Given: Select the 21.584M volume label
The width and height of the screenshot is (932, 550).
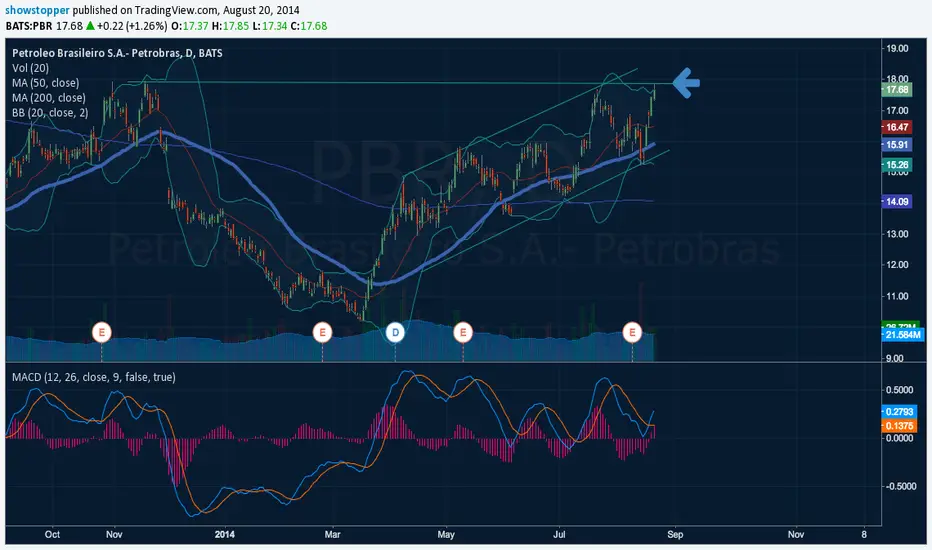Looking at the screenshot, I should (902, 335).
